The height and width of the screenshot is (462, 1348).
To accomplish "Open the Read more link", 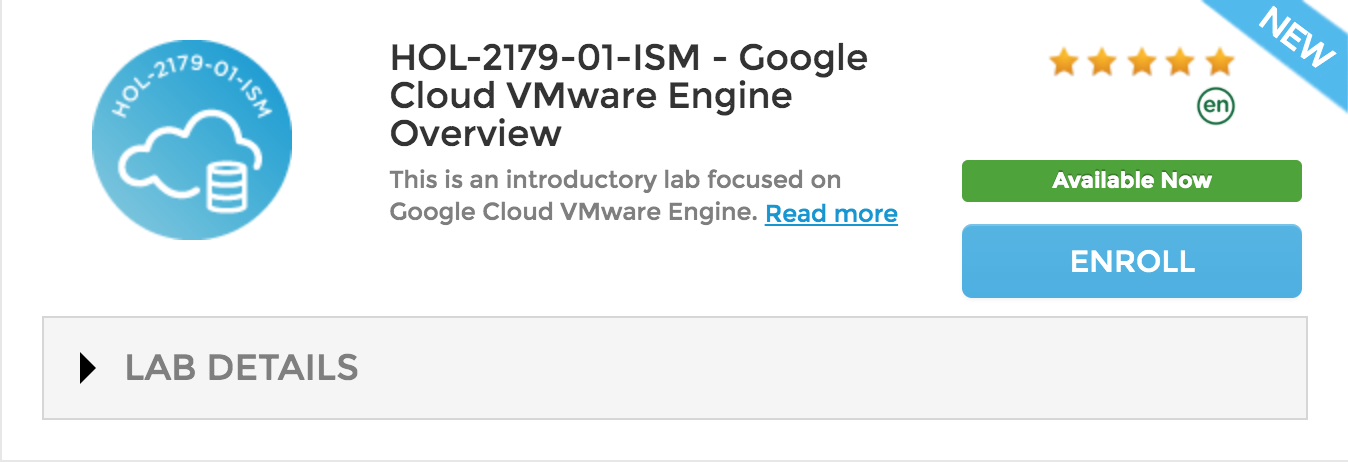I will point(831,214).
